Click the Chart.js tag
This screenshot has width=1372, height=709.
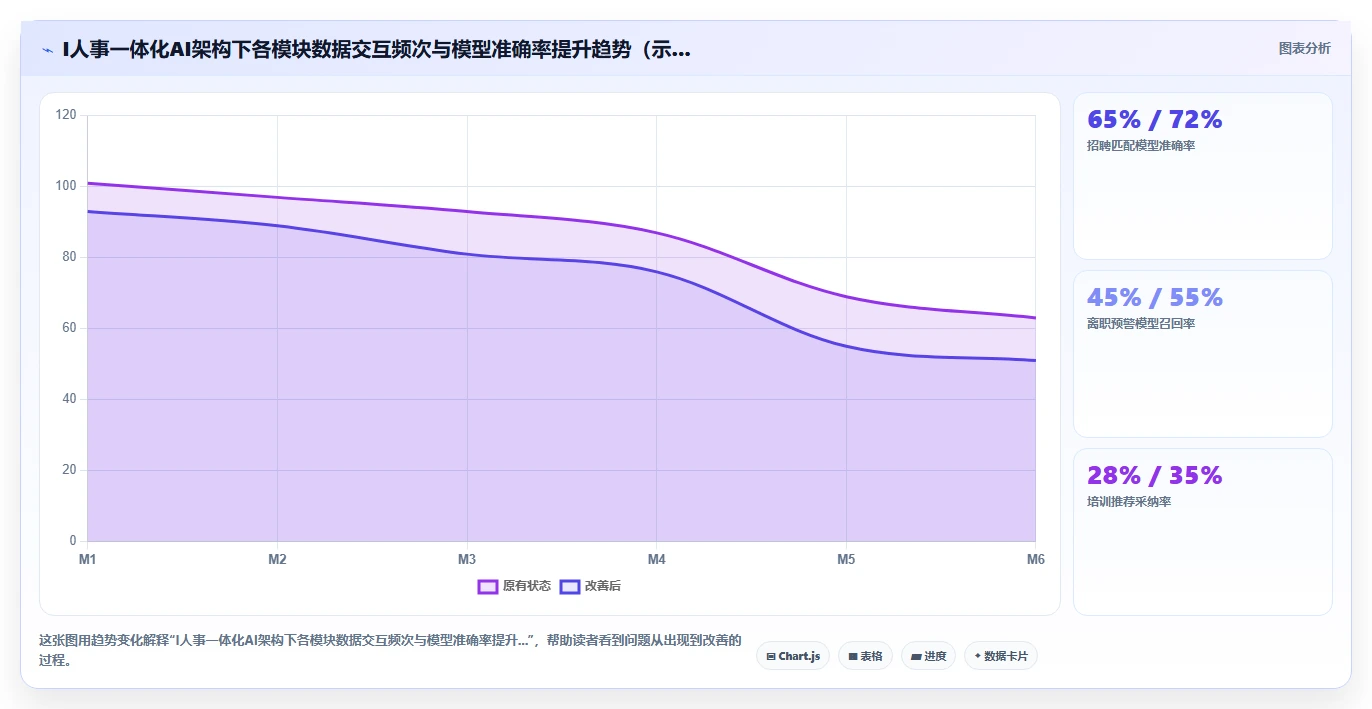(x=792, y=656)
